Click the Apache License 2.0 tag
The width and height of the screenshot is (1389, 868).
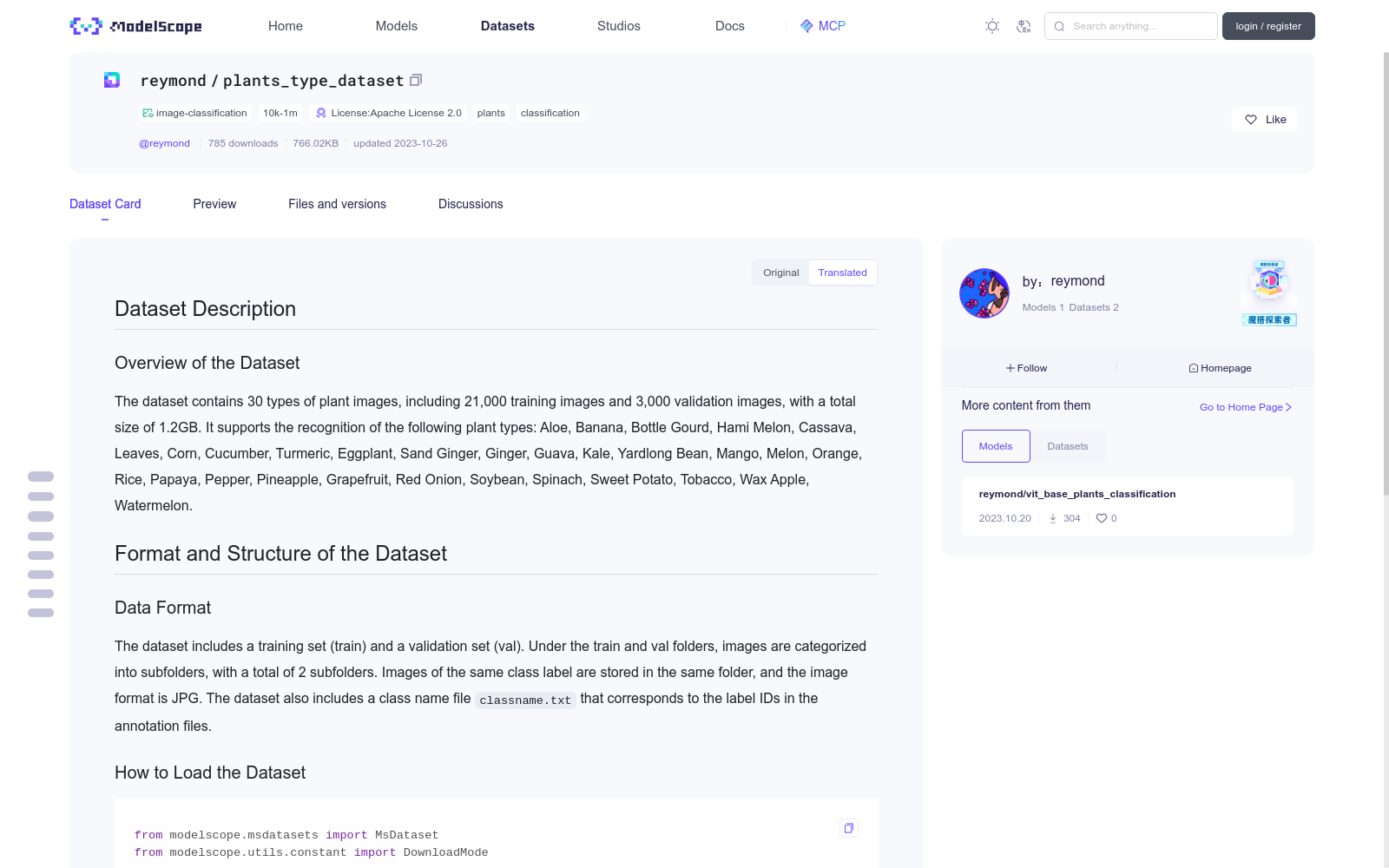tap(388, 113)
